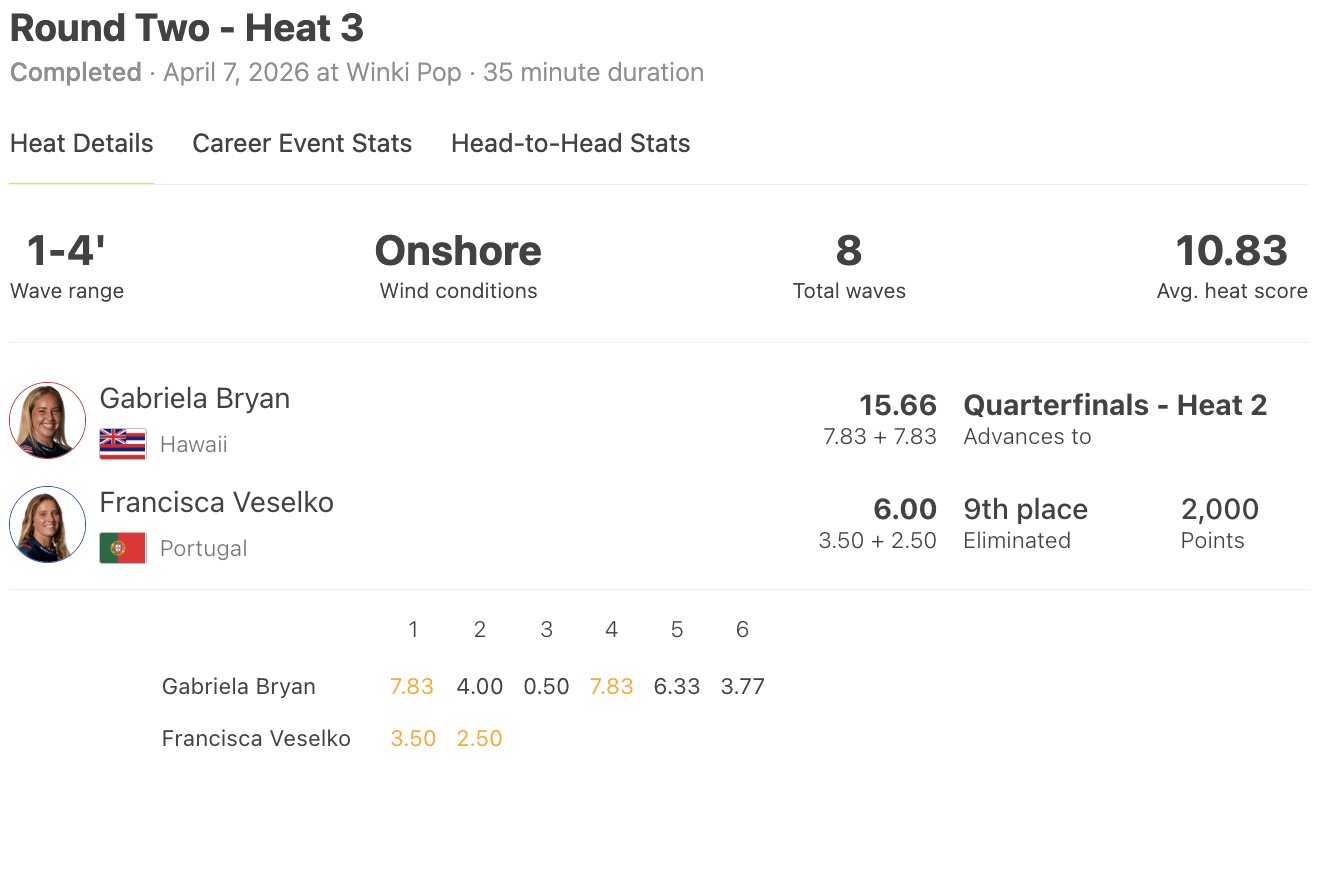Image resolution: width=1320 pixels, height=890 pixels.
Task: Click Gabriela Bryan's profile photo
Action: (x=47, y=420)
